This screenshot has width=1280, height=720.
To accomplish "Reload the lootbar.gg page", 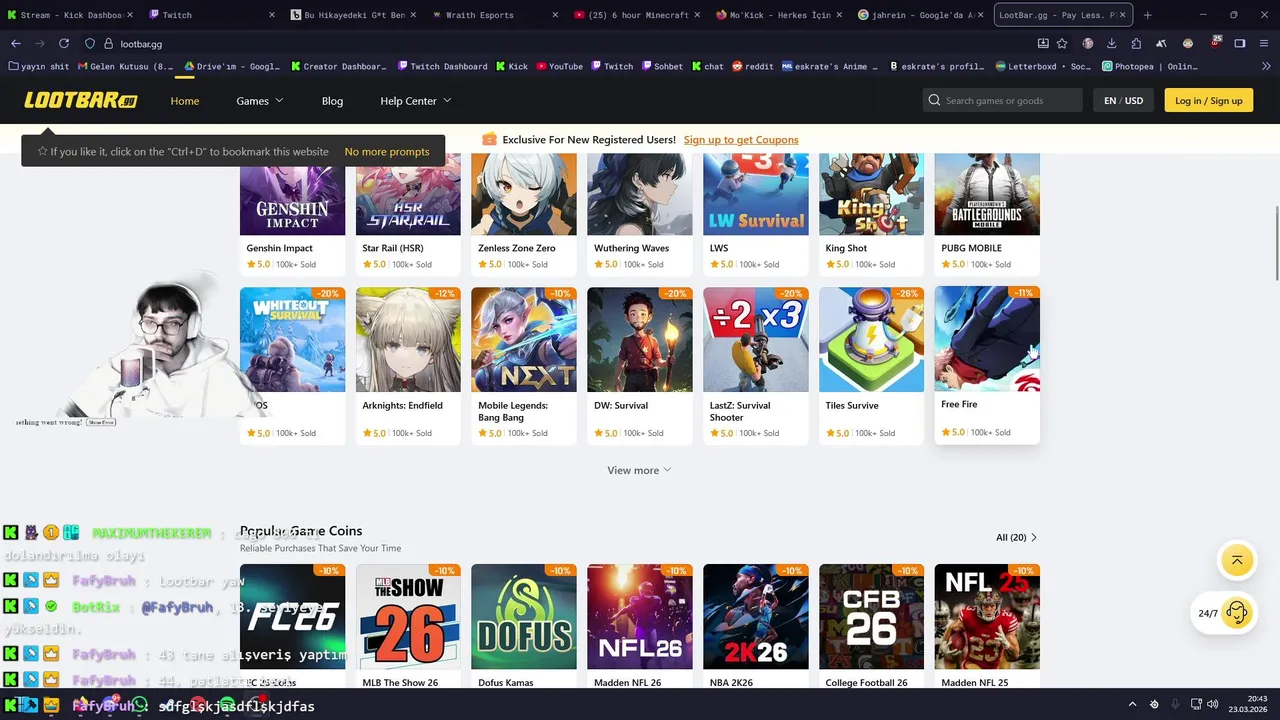I will tap(64, 44).
